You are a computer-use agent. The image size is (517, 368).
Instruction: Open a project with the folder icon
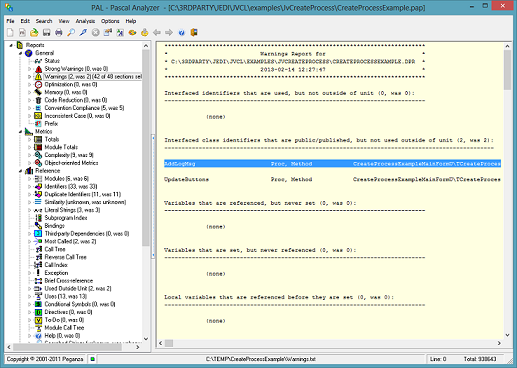[x=34, y=32]
